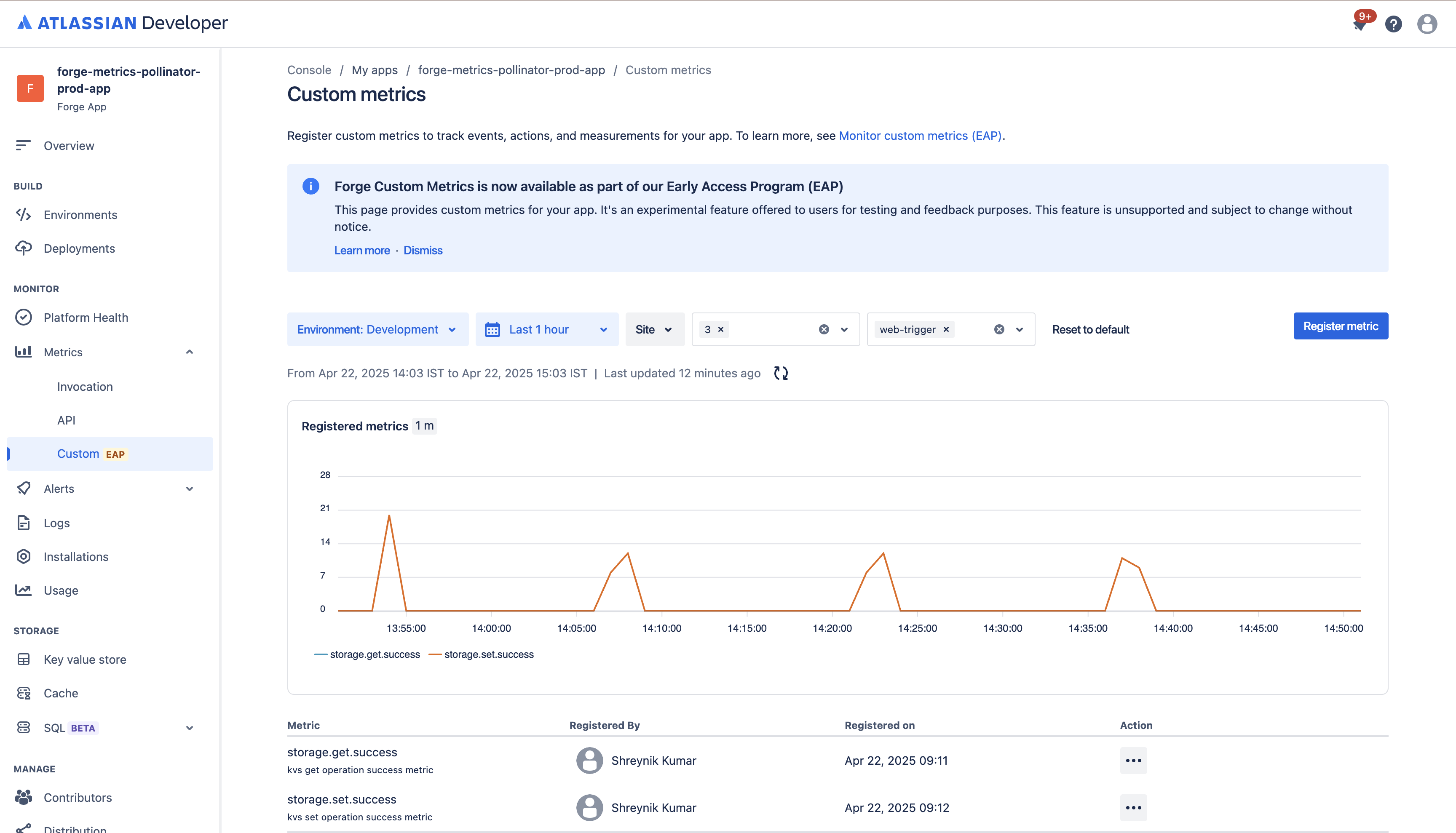Expand the Site filter dropdown

tap(654, 329)
